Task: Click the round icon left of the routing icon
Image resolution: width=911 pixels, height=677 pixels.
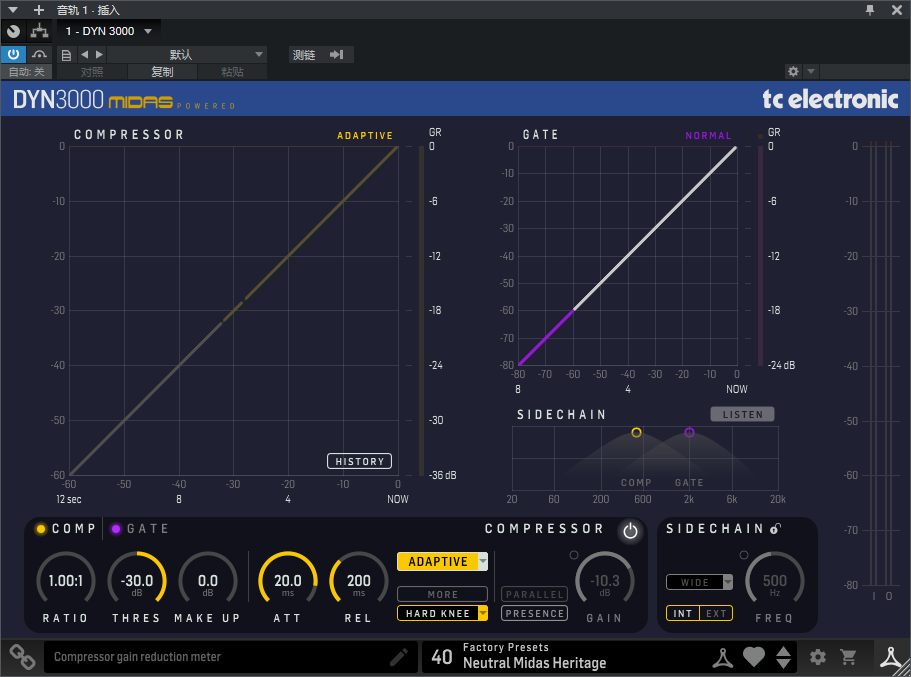Action: (13, 31)
